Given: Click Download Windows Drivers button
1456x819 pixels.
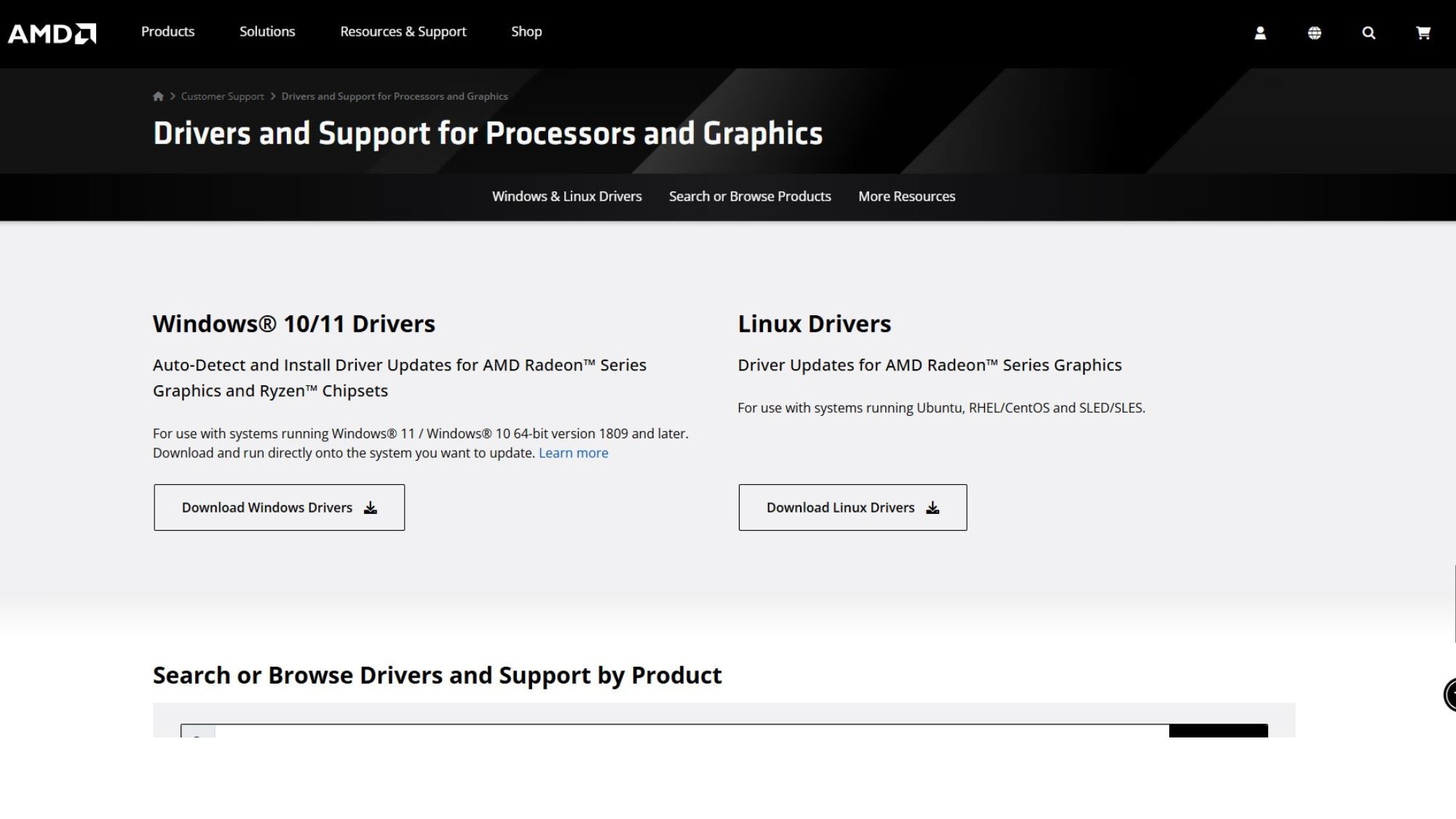Looking at the screenshot, I should coord(279,507).
